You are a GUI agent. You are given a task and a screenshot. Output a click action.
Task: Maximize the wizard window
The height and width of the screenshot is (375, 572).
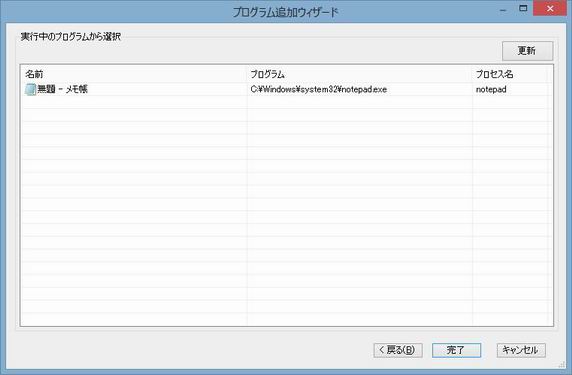(523, 8)
